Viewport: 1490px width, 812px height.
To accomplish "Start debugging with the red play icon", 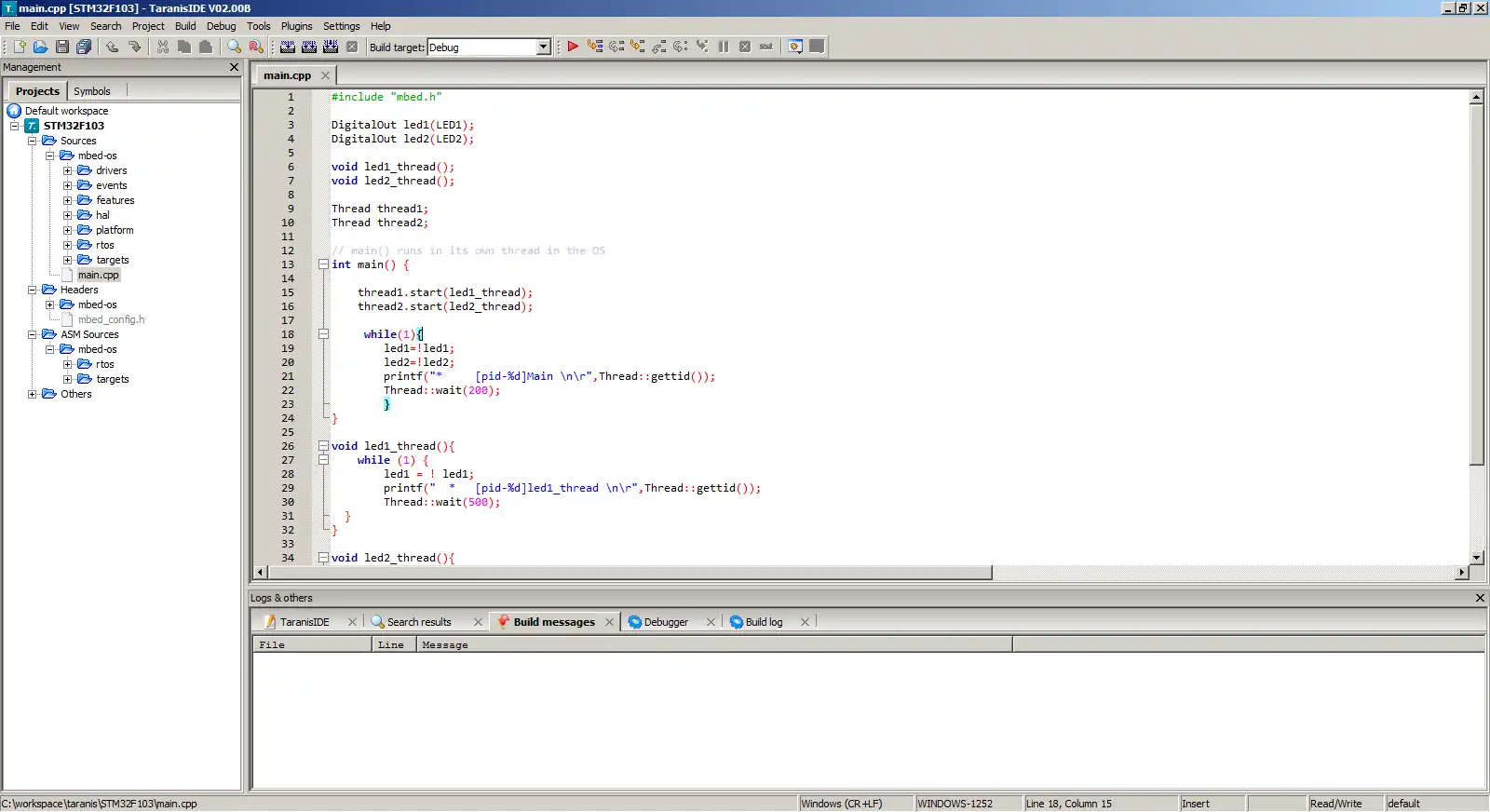I will click(573, 47).
